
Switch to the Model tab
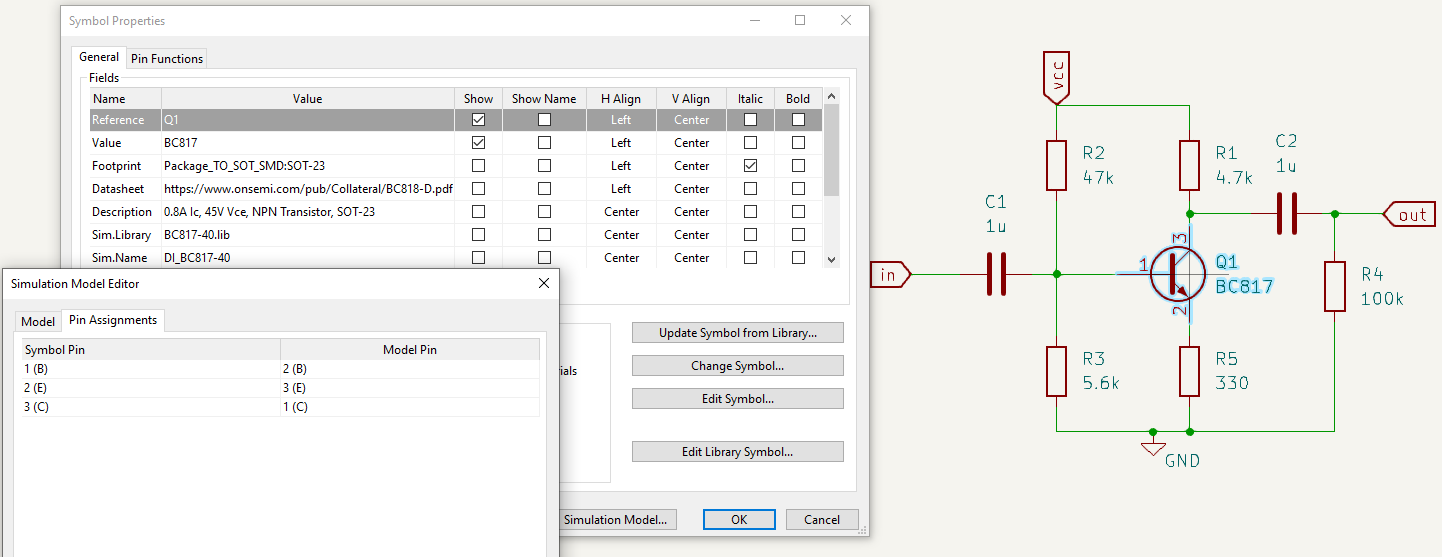point(38,321)
